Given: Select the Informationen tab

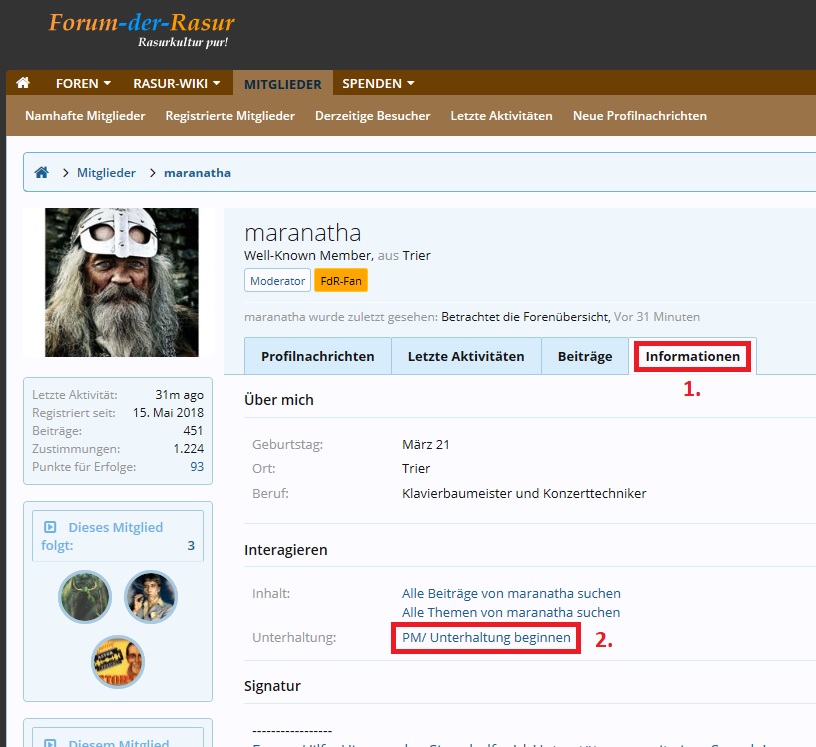Looking at the screenshot, I should [x=693, y=356].
